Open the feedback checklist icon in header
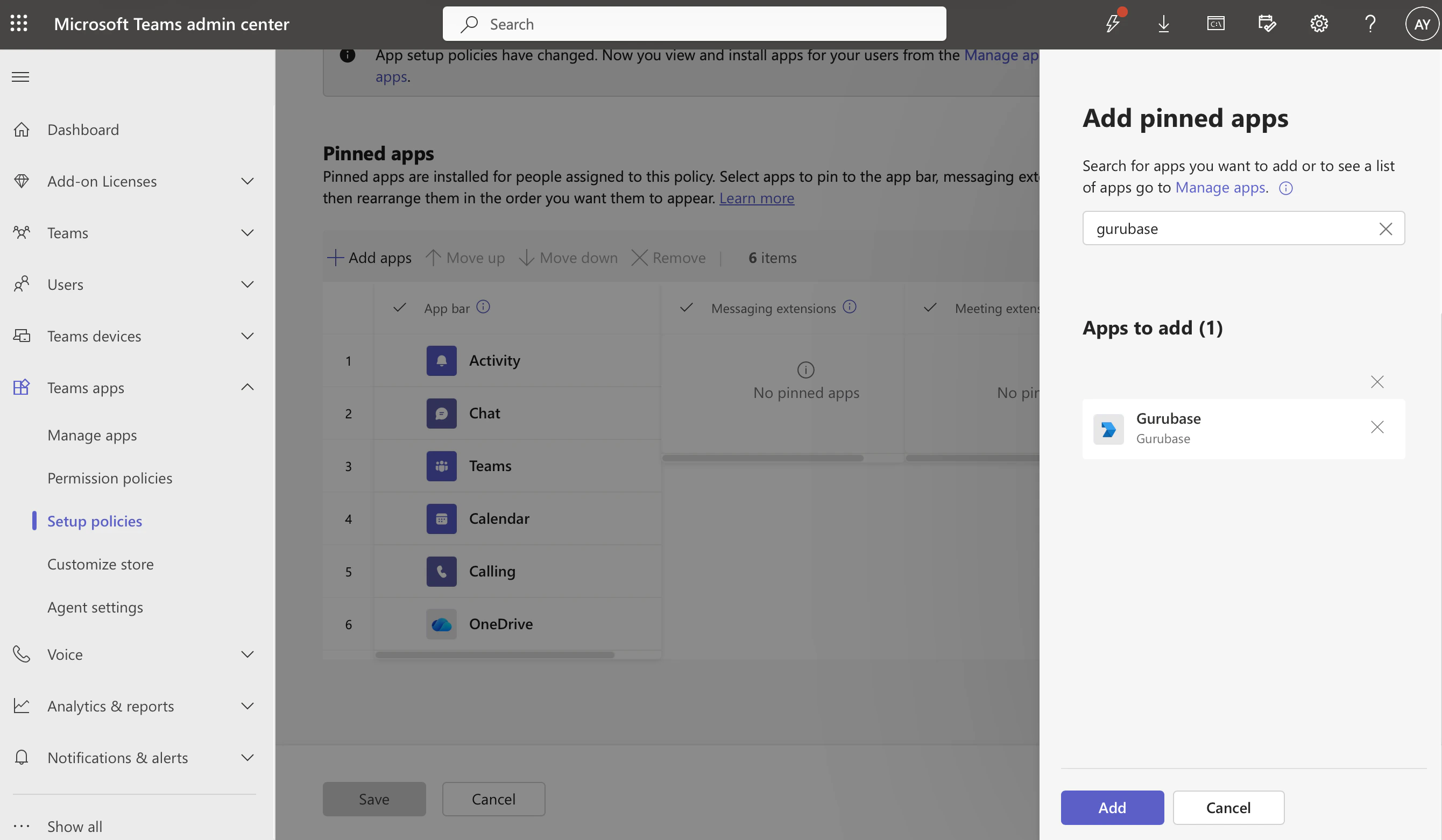Image resolution: width=1442 pixels, height=840 pixels. [x=1267, y=24]
